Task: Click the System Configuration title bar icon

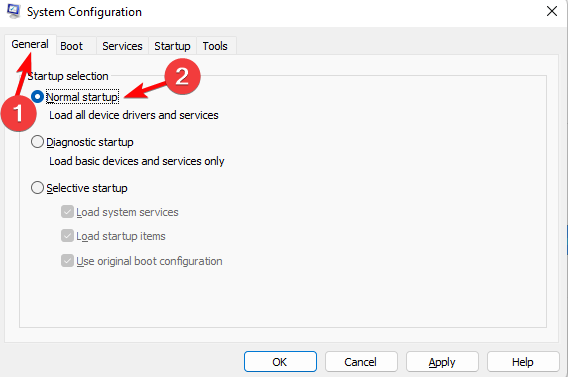Action: tap(14, 11)
